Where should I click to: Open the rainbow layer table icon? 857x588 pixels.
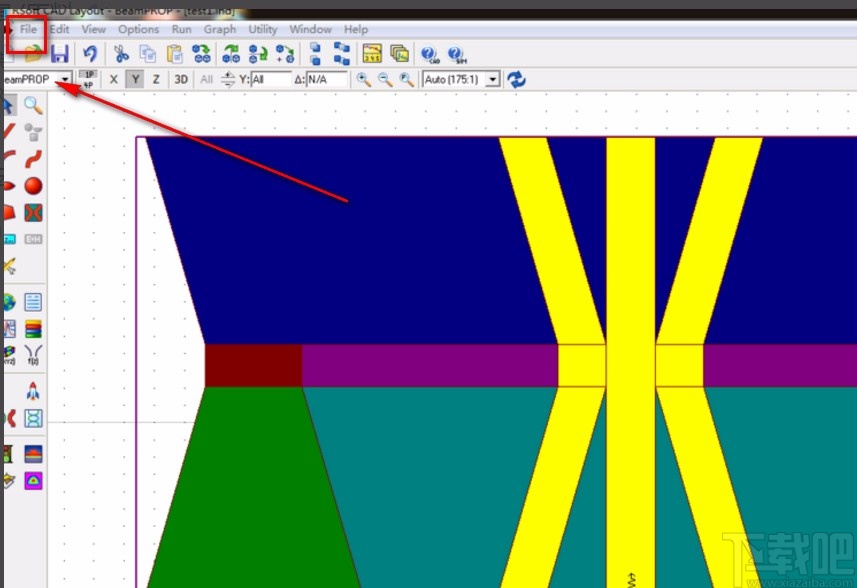pyautogui.click(x=33, y=329)
